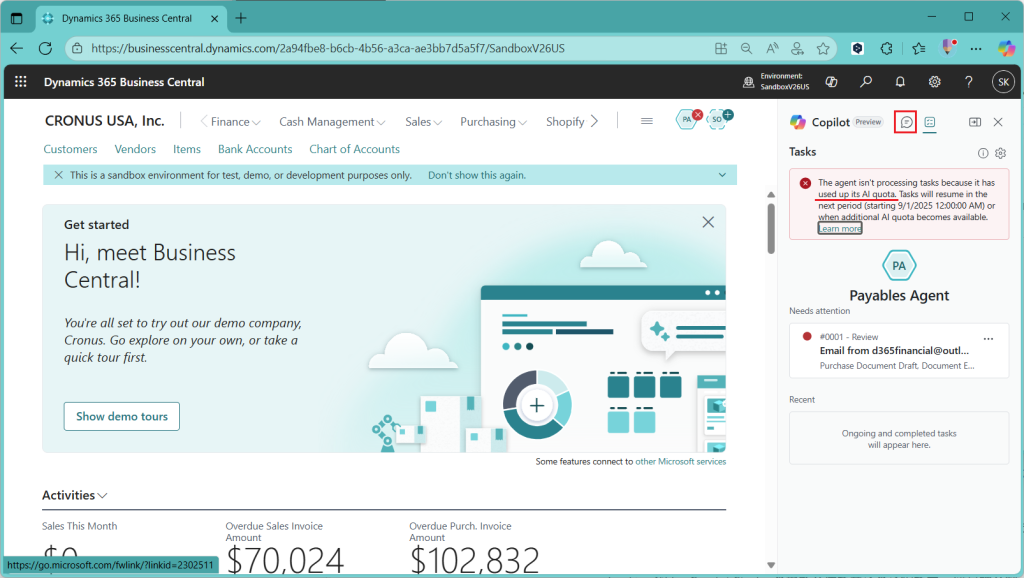Open Copilot from the black app bar
Image resolution: width=1024 pixels, height=578 pixels.
coord(831,82)
